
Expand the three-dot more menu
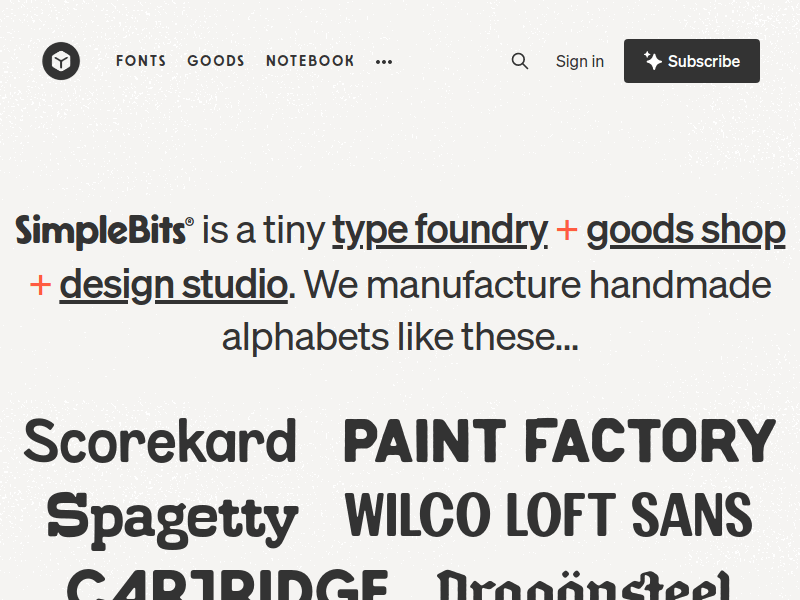384,62
